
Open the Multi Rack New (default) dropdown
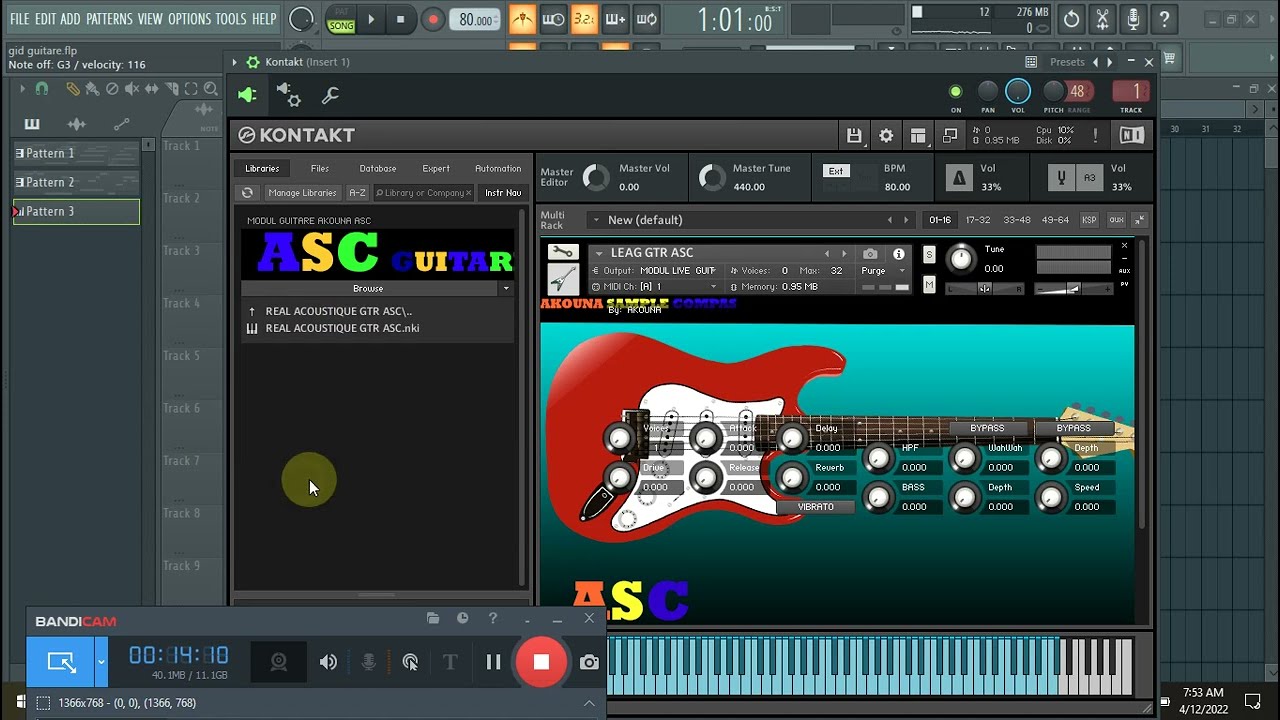(595, 220)
